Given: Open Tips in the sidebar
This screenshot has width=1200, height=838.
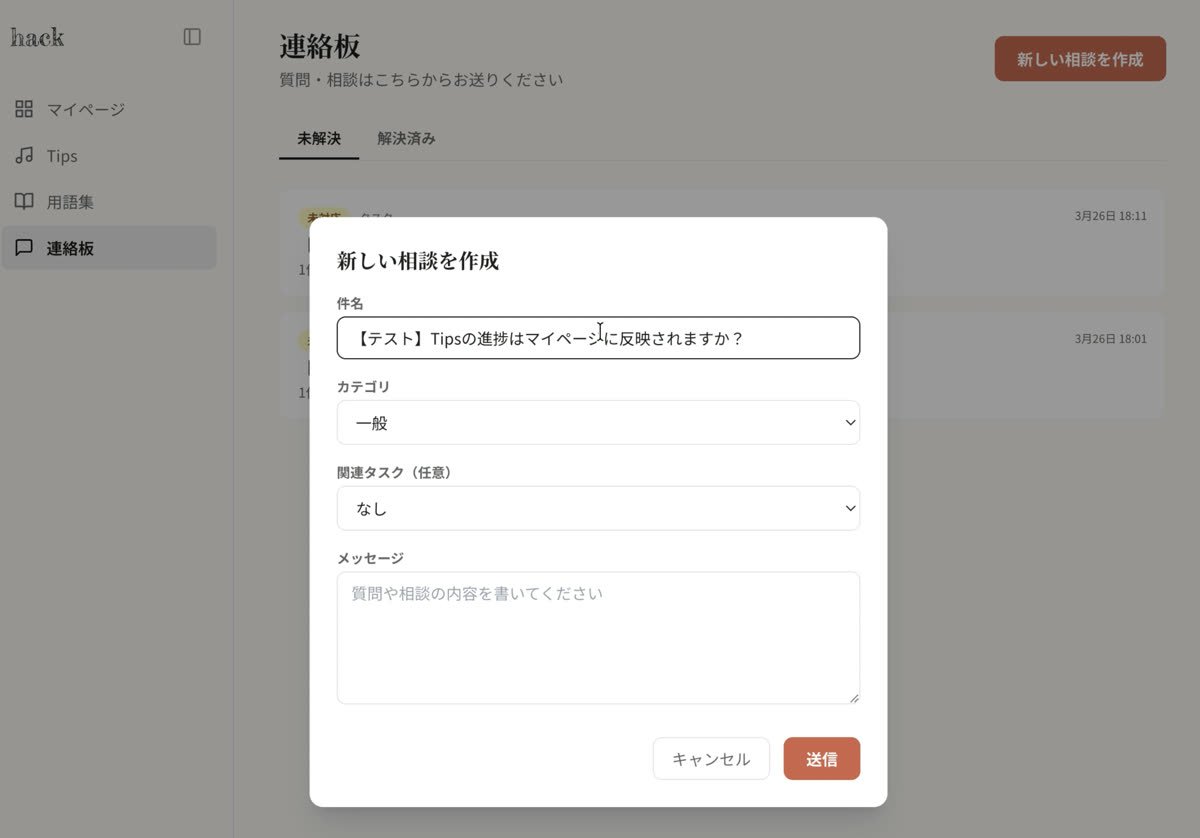Looking at the screenshot, I should [x=108, y=156].
